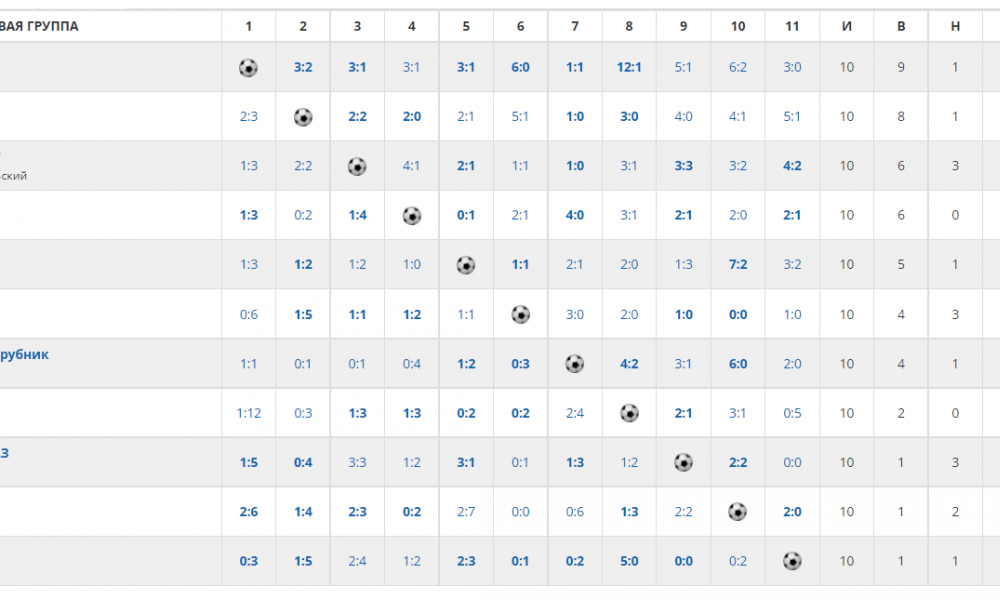Click the bold 6:0 score in first row
1000x600 pixels.
click(520, 67)
